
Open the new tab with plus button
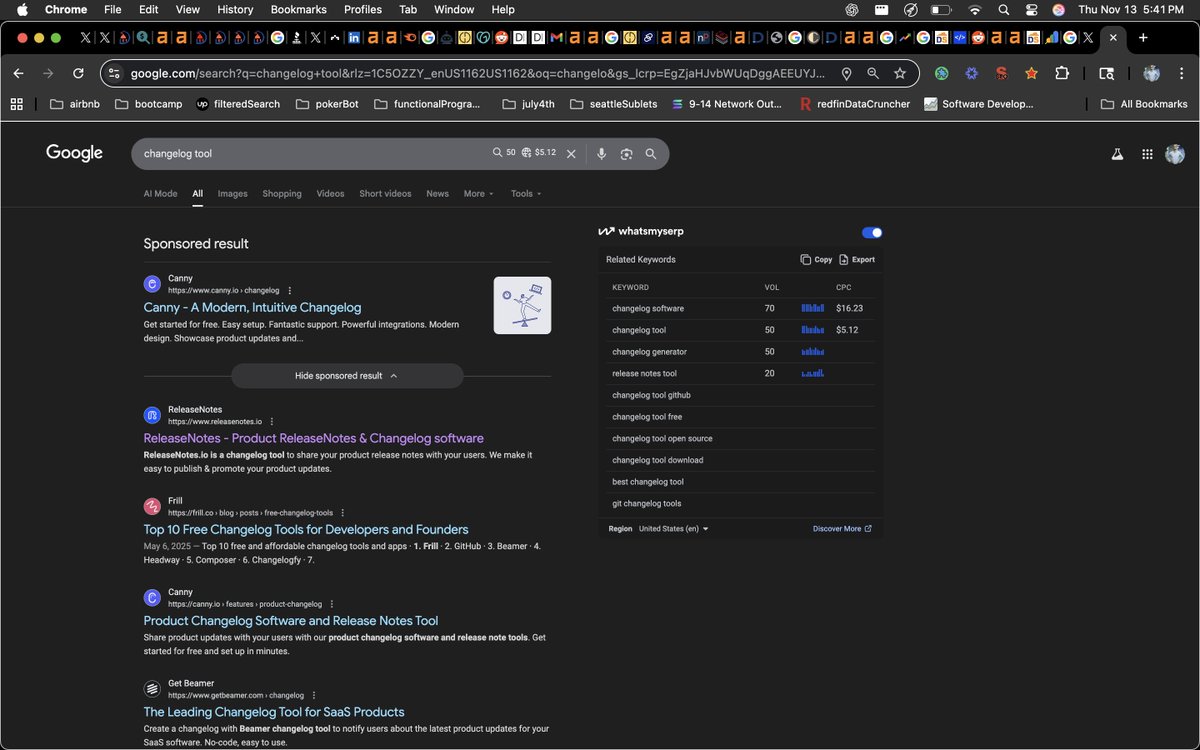(1143, 38)
